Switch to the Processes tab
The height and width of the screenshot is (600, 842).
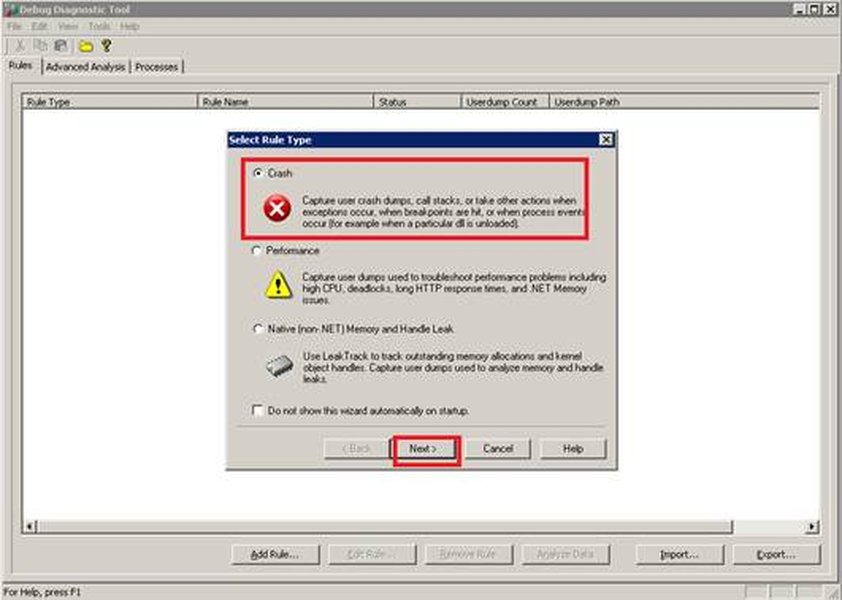[156, 67]
